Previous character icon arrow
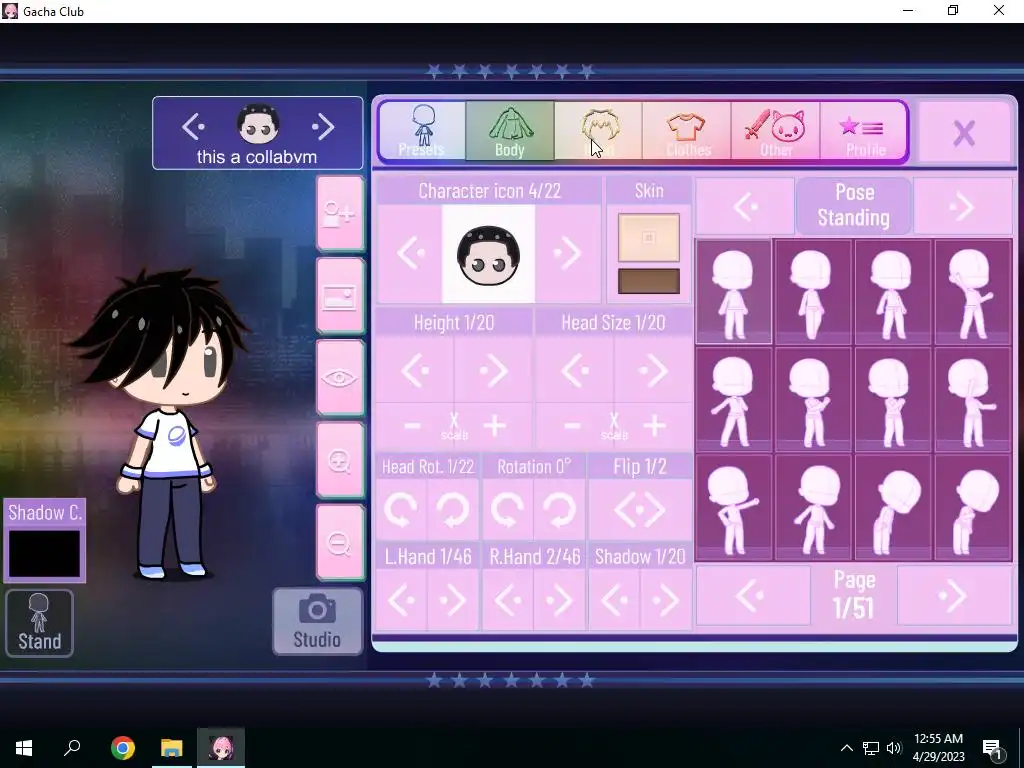Image resolution: width=1024 pixels, height=768 pixels. tap(410, 253)
